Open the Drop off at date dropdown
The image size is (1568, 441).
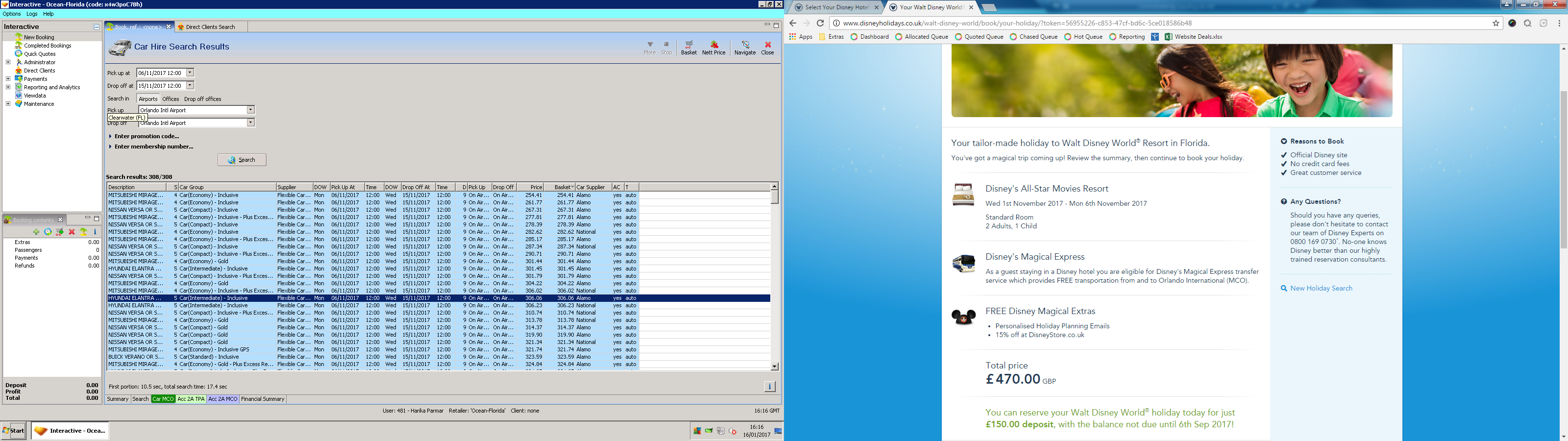click(190, 85)
